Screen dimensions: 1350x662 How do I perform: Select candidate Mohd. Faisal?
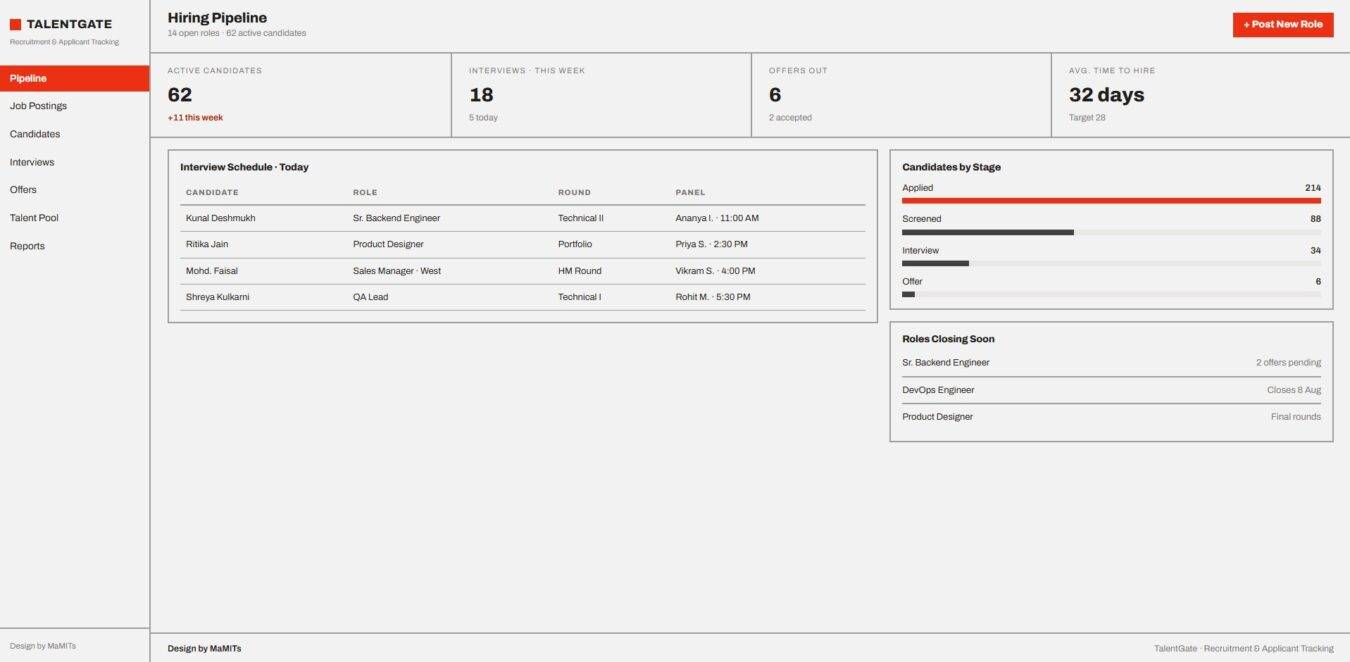click(x=212, y=271)
